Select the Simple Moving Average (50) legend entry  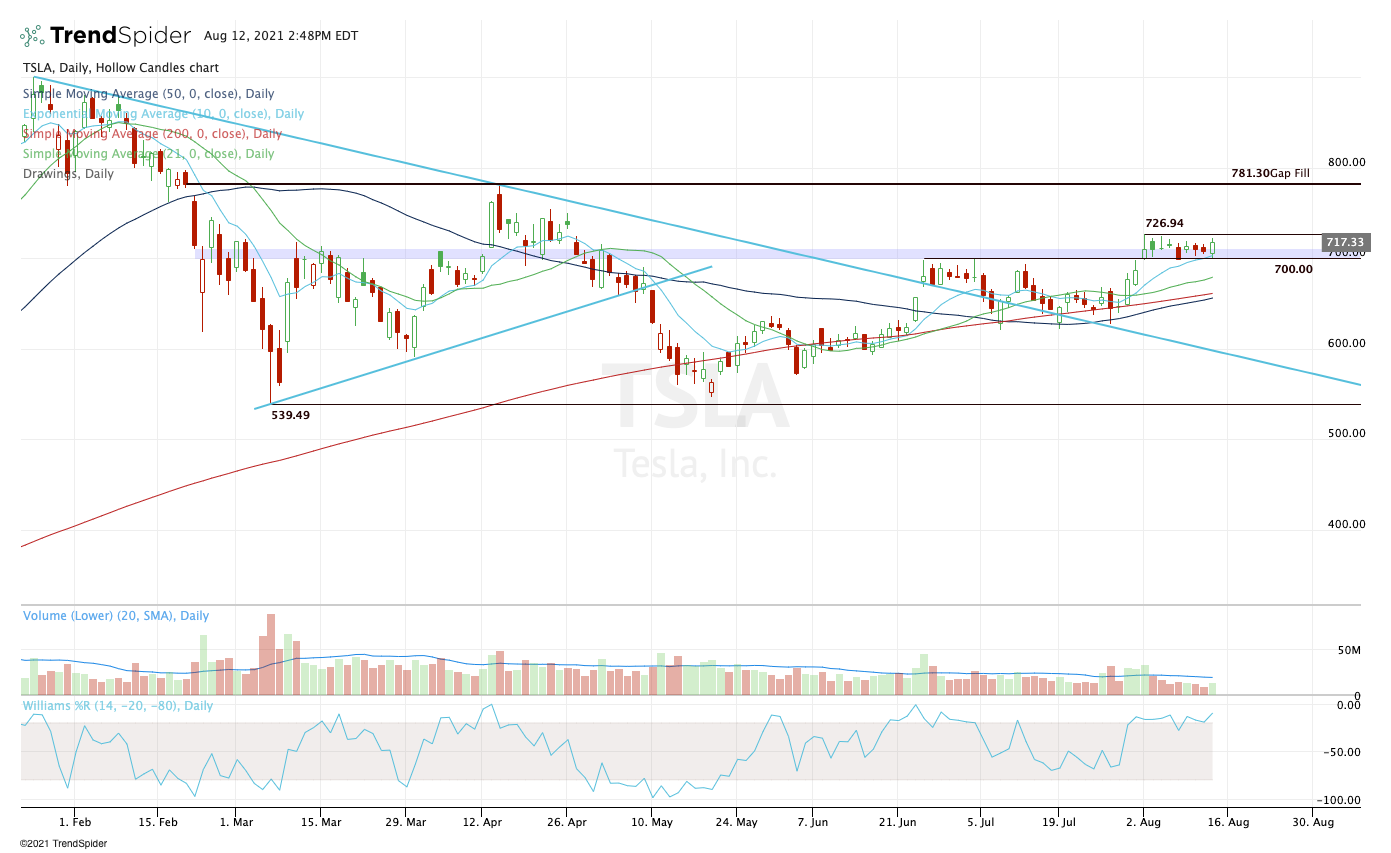coord(149,93)
